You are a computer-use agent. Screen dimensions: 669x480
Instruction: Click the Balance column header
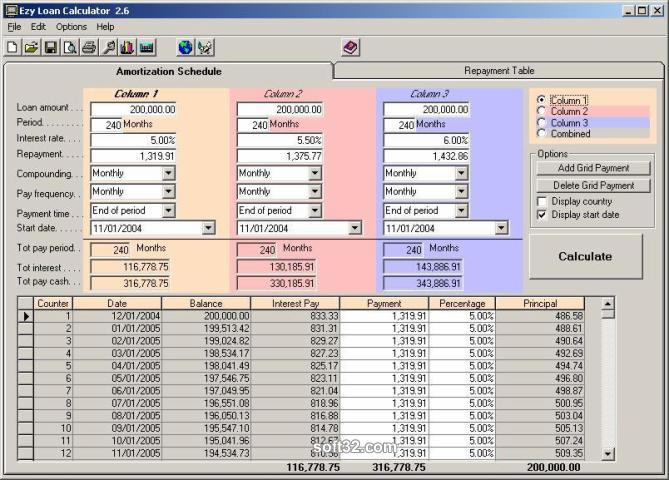(x=206, y=303)
